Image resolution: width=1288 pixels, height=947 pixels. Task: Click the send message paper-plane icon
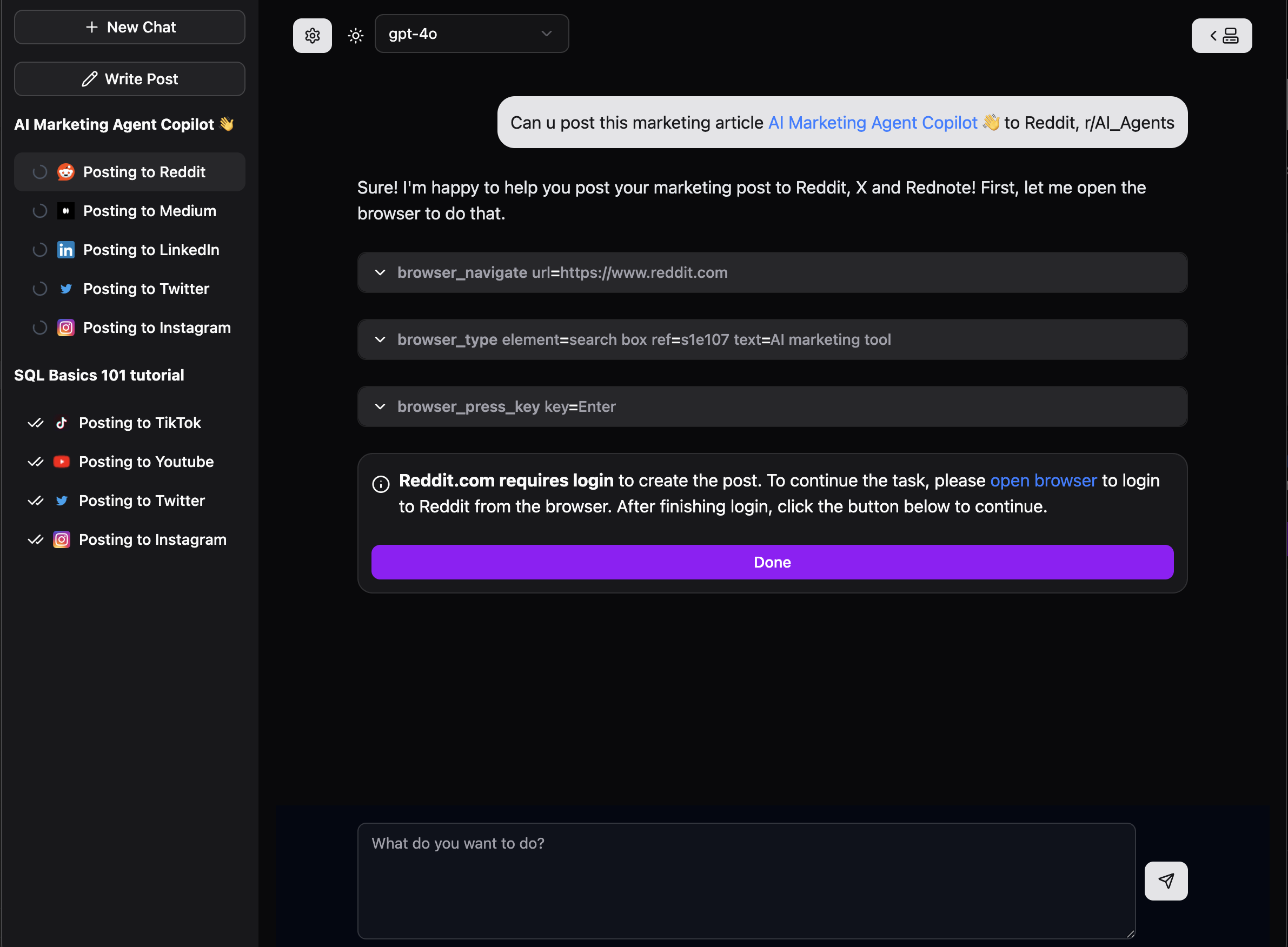pos(1165,880)
